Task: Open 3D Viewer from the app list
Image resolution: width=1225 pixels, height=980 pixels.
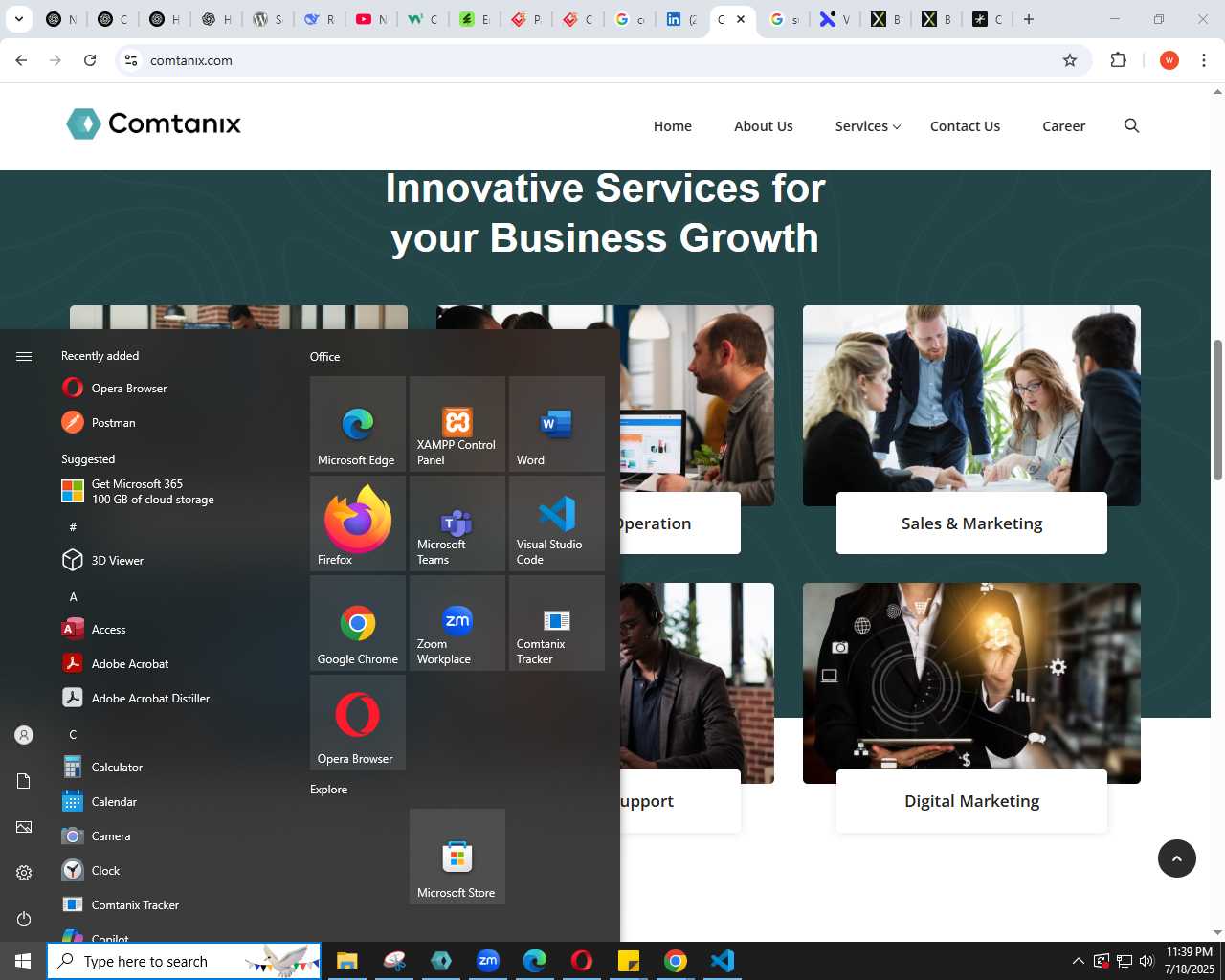Action: [172, 561]
